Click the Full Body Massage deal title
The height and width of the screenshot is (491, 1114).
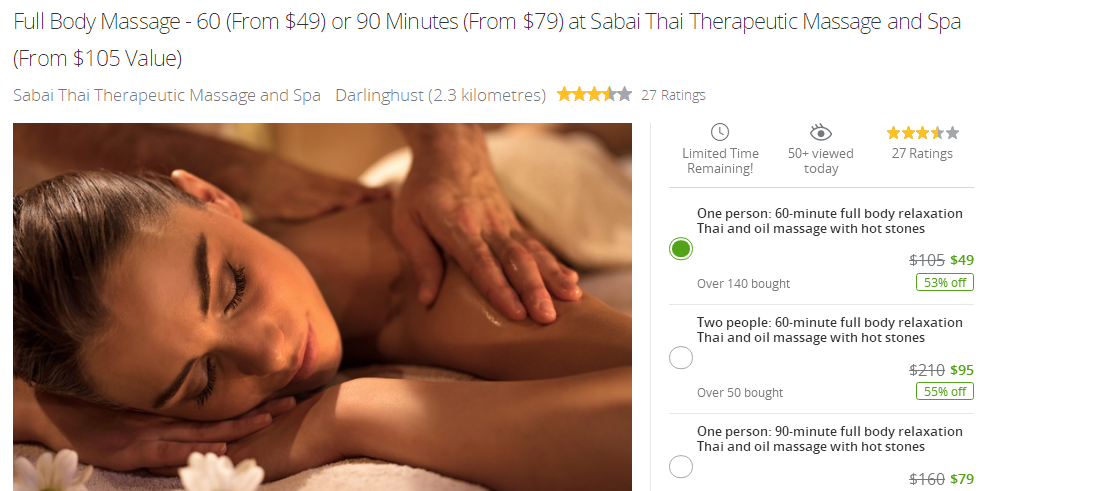(x=487, y=40)
